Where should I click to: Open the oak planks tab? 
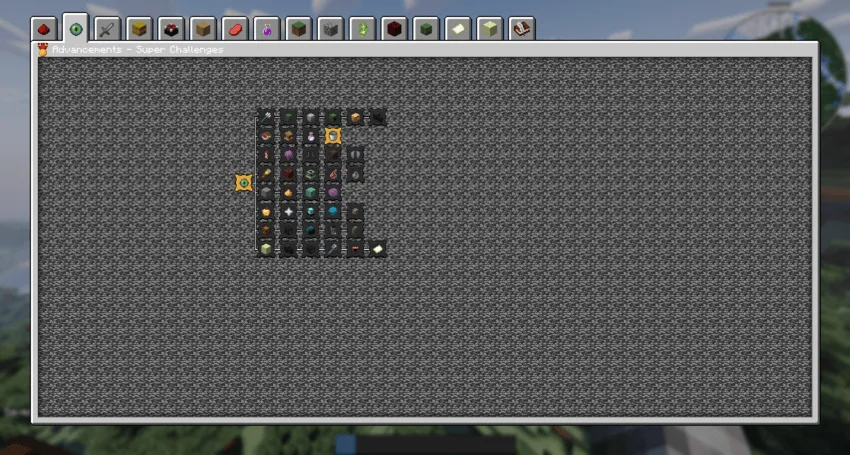(203, 29)
